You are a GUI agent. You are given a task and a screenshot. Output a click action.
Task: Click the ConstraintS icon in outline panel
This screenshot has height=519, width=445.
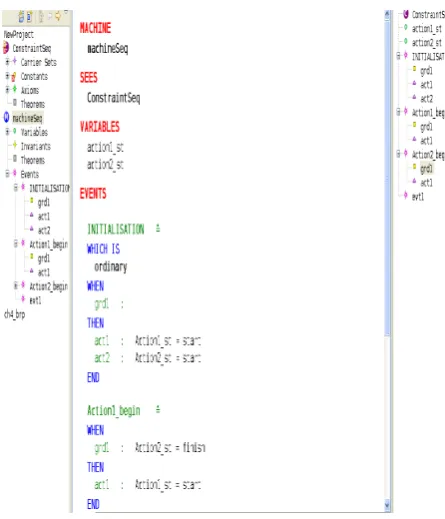pyautogui.click(x=406, y=14)
